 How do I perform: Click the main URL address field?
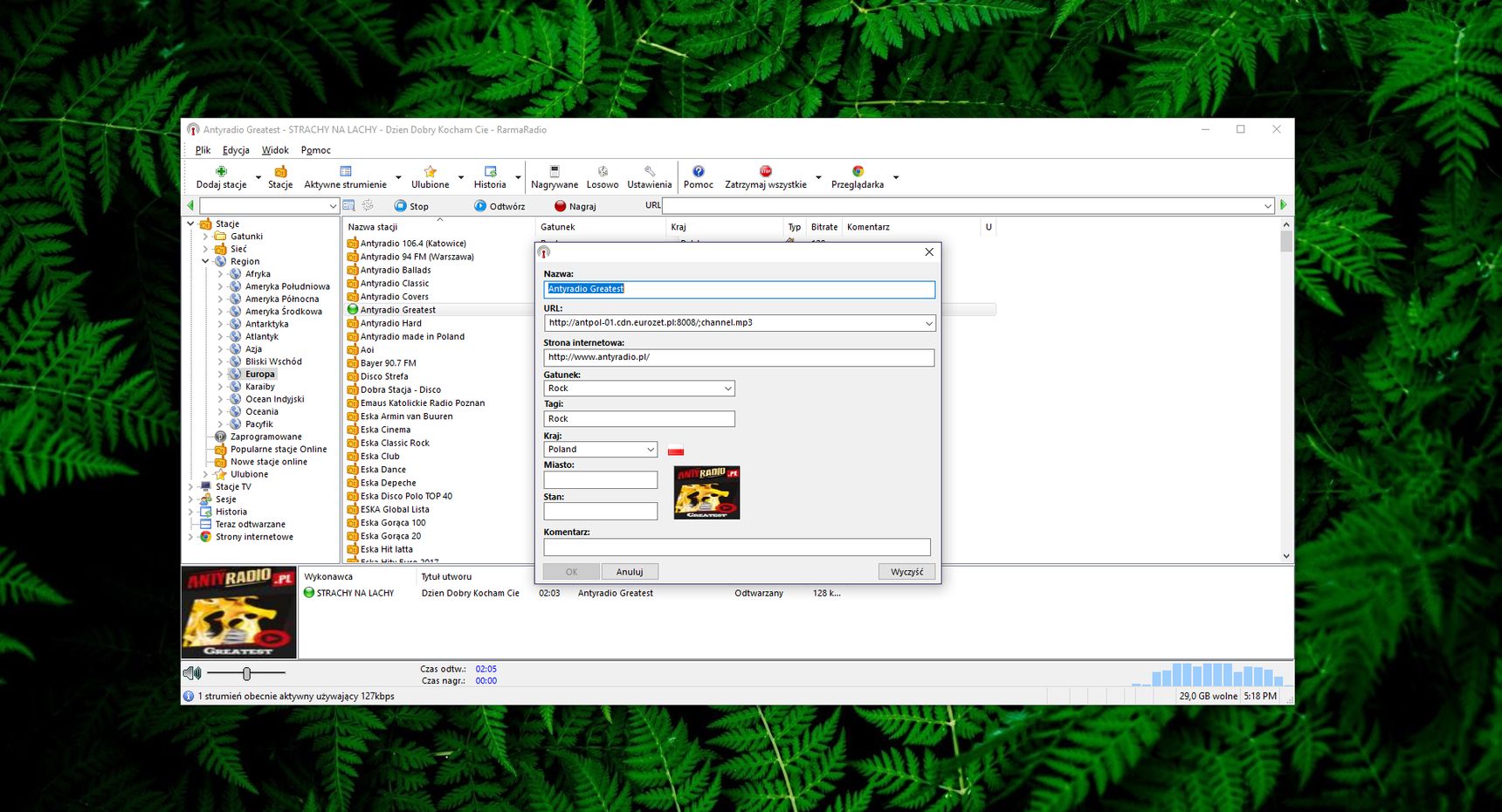click(x=968, y=206)
